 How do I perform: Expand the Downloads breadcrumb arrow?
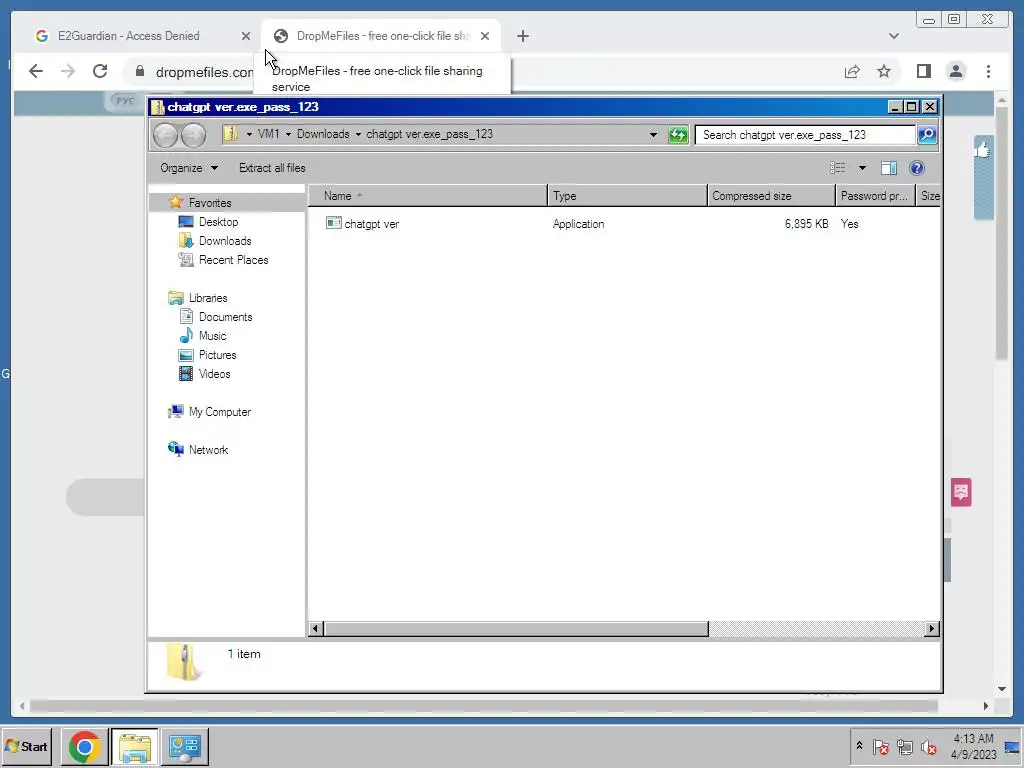(x=358, y=135)
